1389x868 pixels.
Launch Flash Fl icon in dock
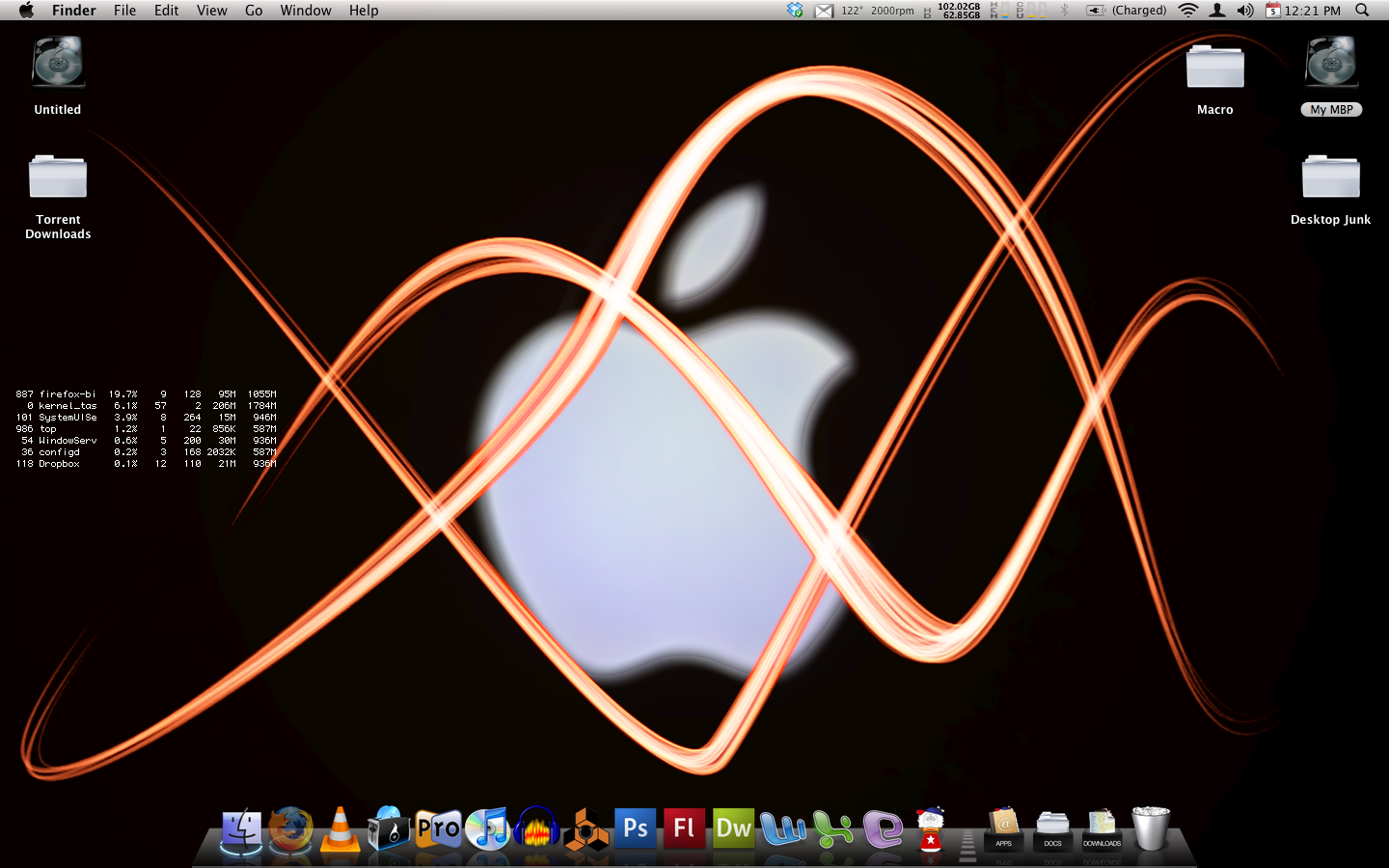point(685,828)
